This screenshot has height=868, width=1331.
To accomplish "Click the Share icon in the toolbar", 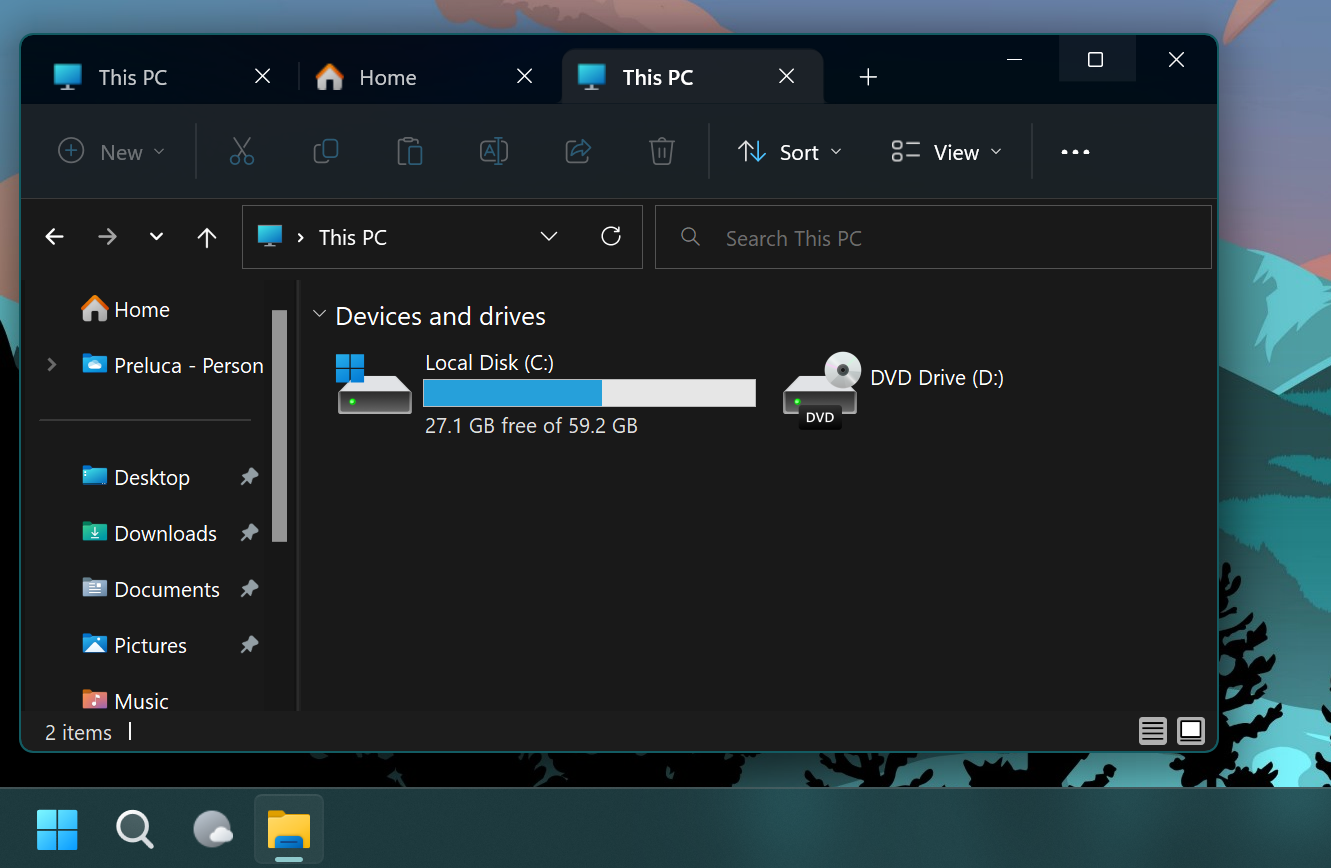I will click(578, 151).
